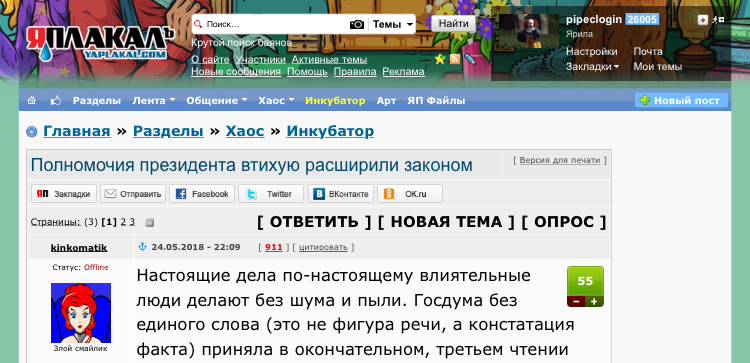Open the Помощь link
Screen dimensions: 750x363
coord(307,72)
